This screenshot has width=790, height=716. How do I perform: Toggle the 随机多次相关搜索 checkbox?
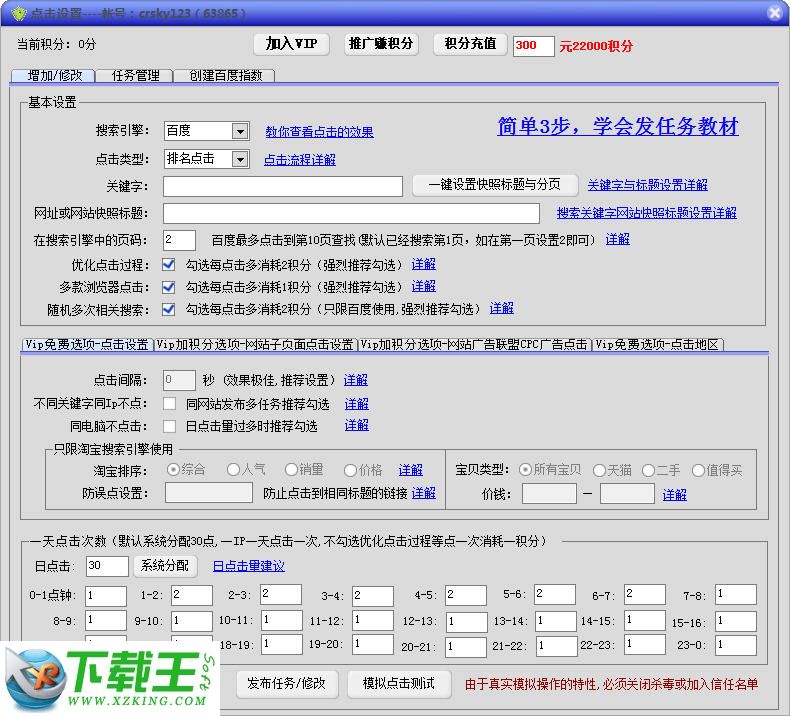click(x=169, y=309)
